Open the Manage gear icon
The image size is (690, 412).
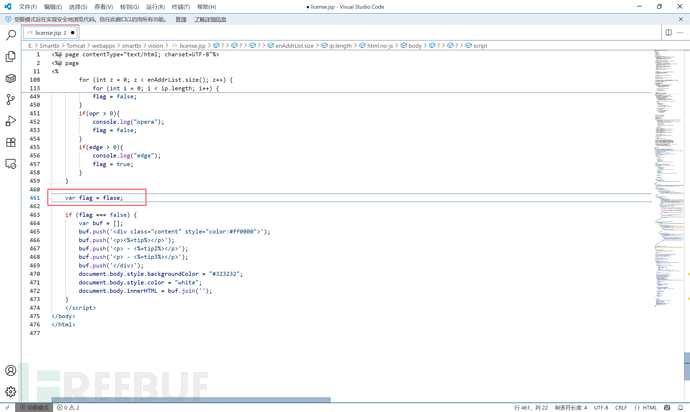tap(11, 391)
